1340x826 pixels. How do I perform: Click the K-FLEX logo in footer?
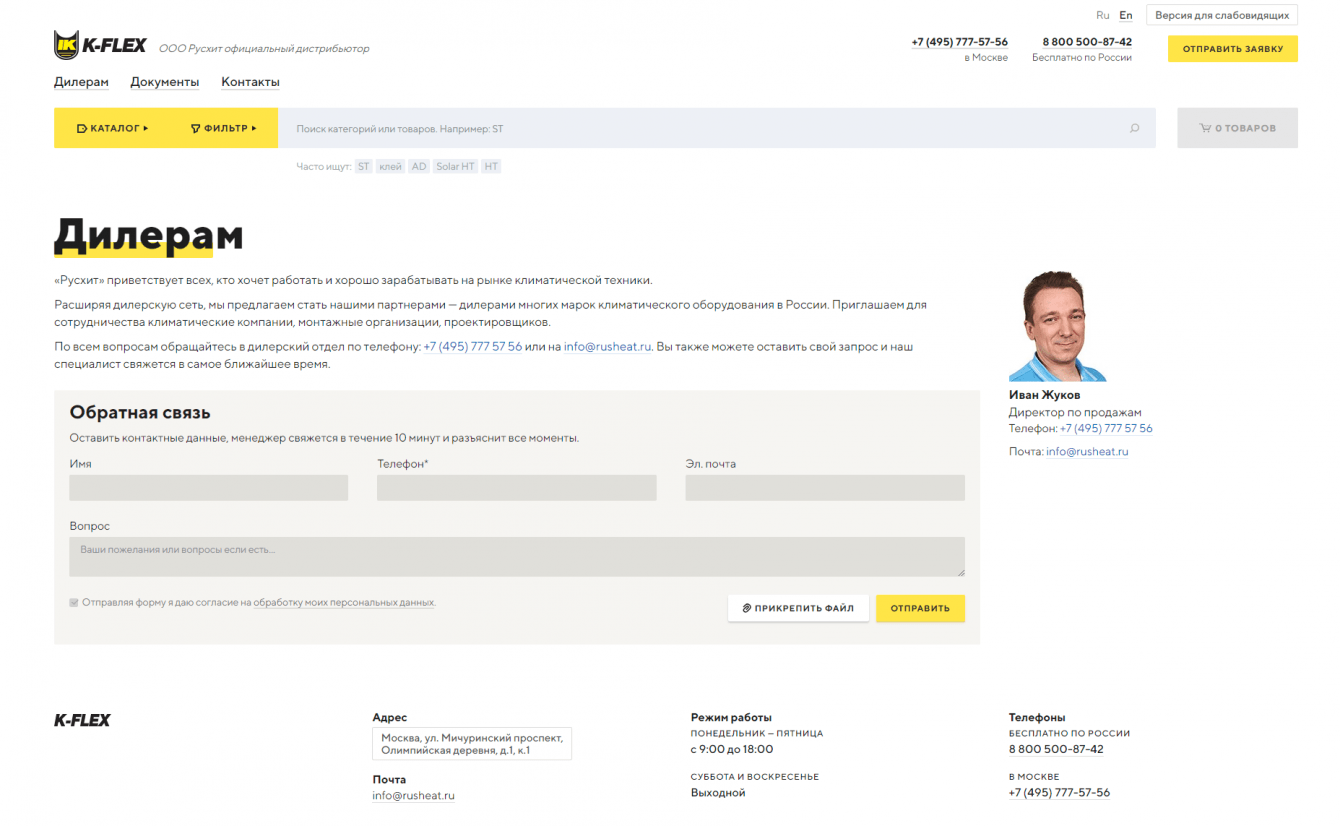(82, 720)
